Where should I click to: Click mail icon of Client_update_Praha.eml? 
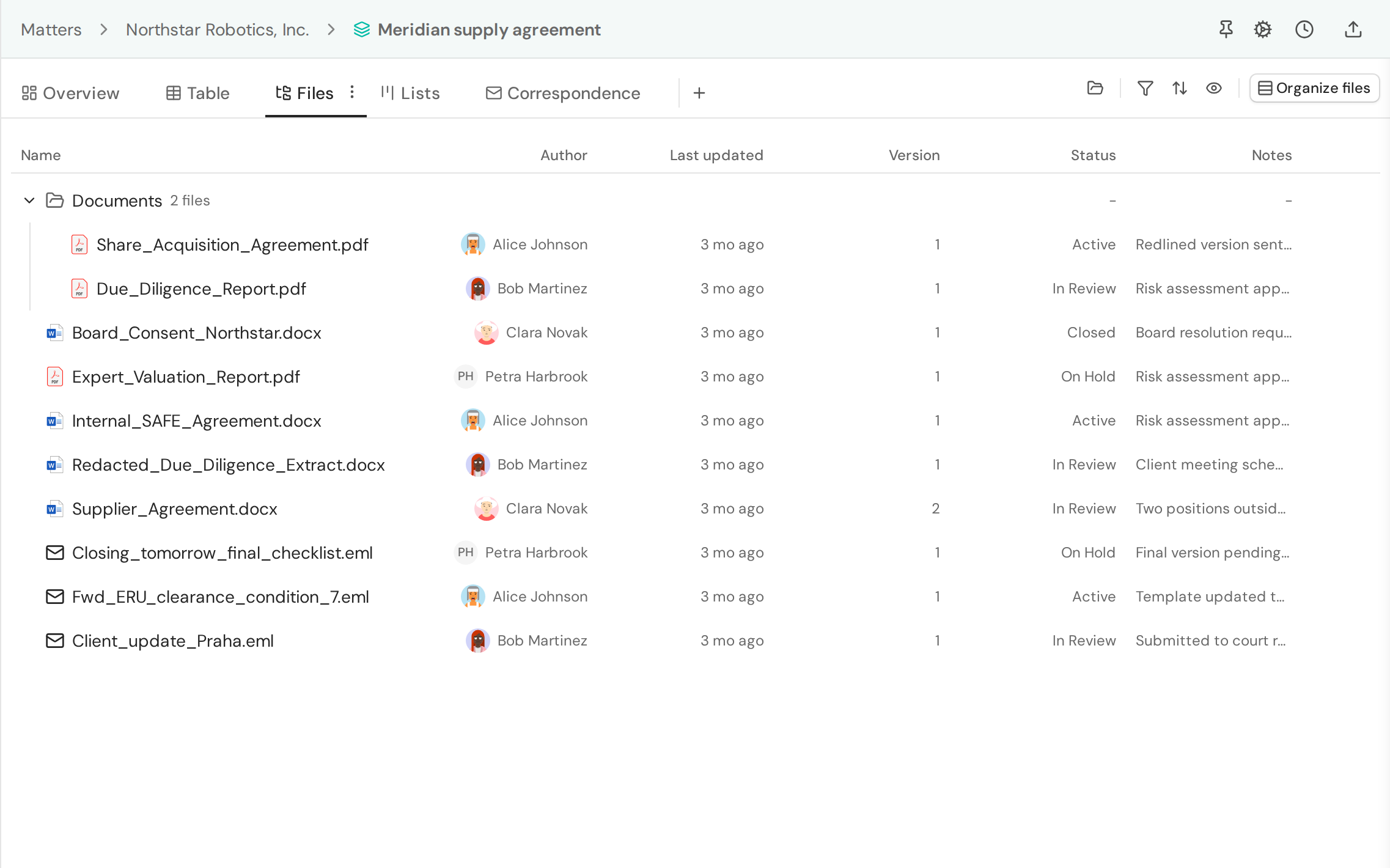click(x=55, y=641)
